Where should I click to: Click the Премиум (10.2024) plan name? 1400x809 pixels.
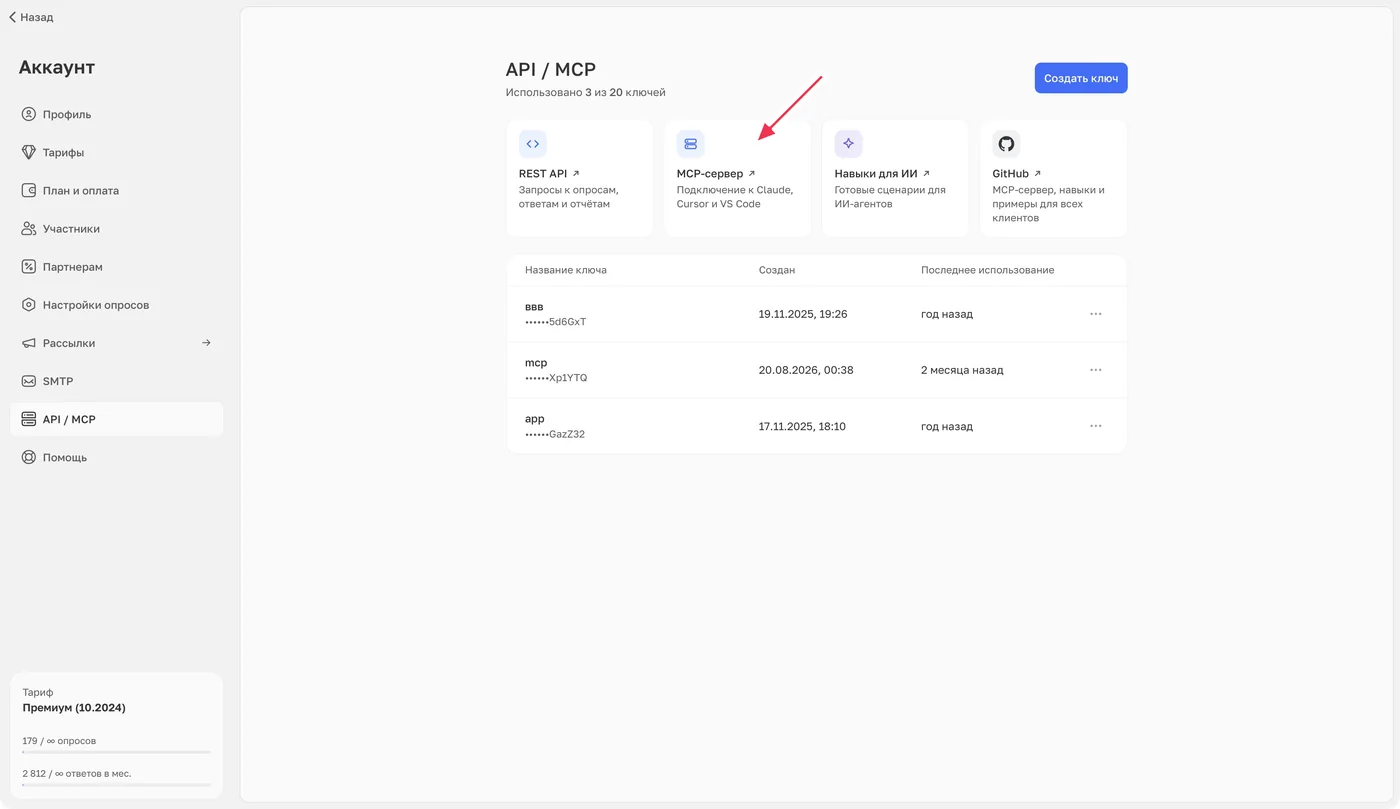(74, 708)
